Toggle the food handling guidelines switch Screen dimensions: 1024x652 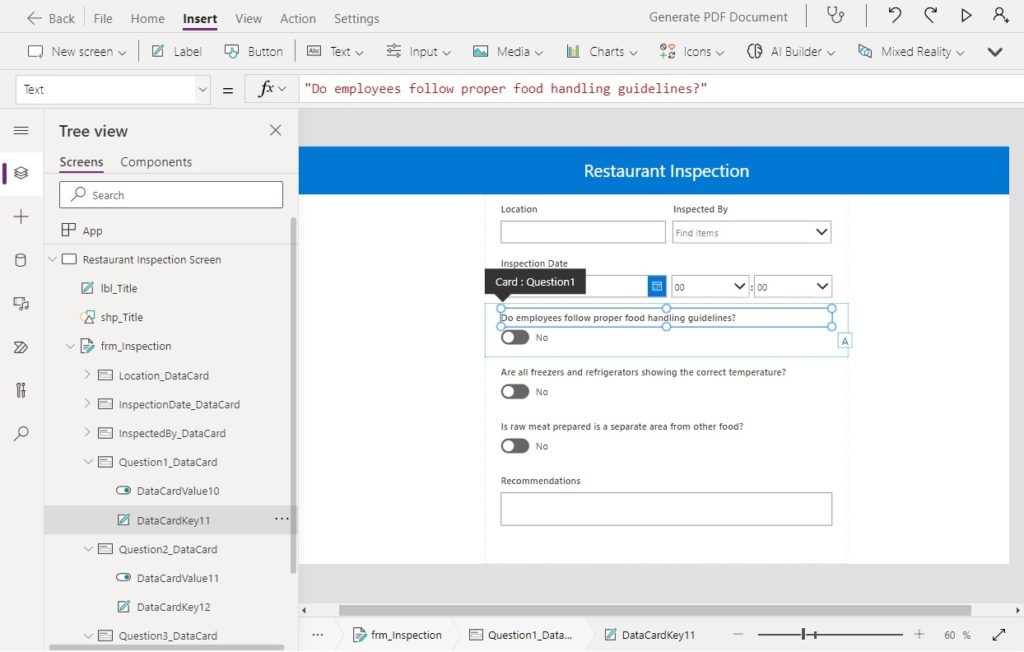(x=515, y=338)
